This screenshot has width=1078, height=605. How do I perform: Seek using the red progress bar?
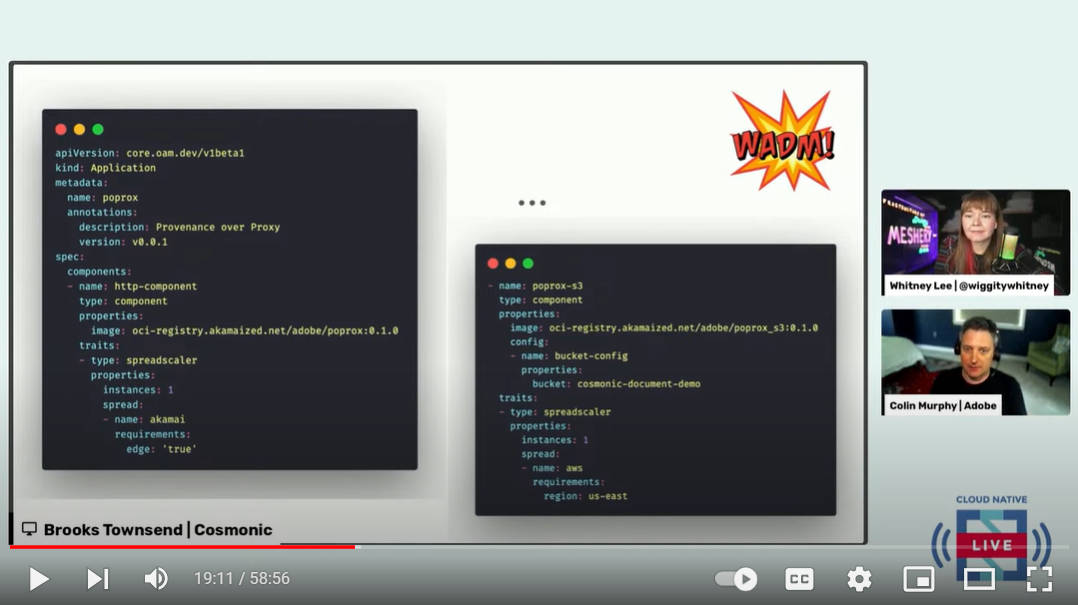[x=182, y=547]
